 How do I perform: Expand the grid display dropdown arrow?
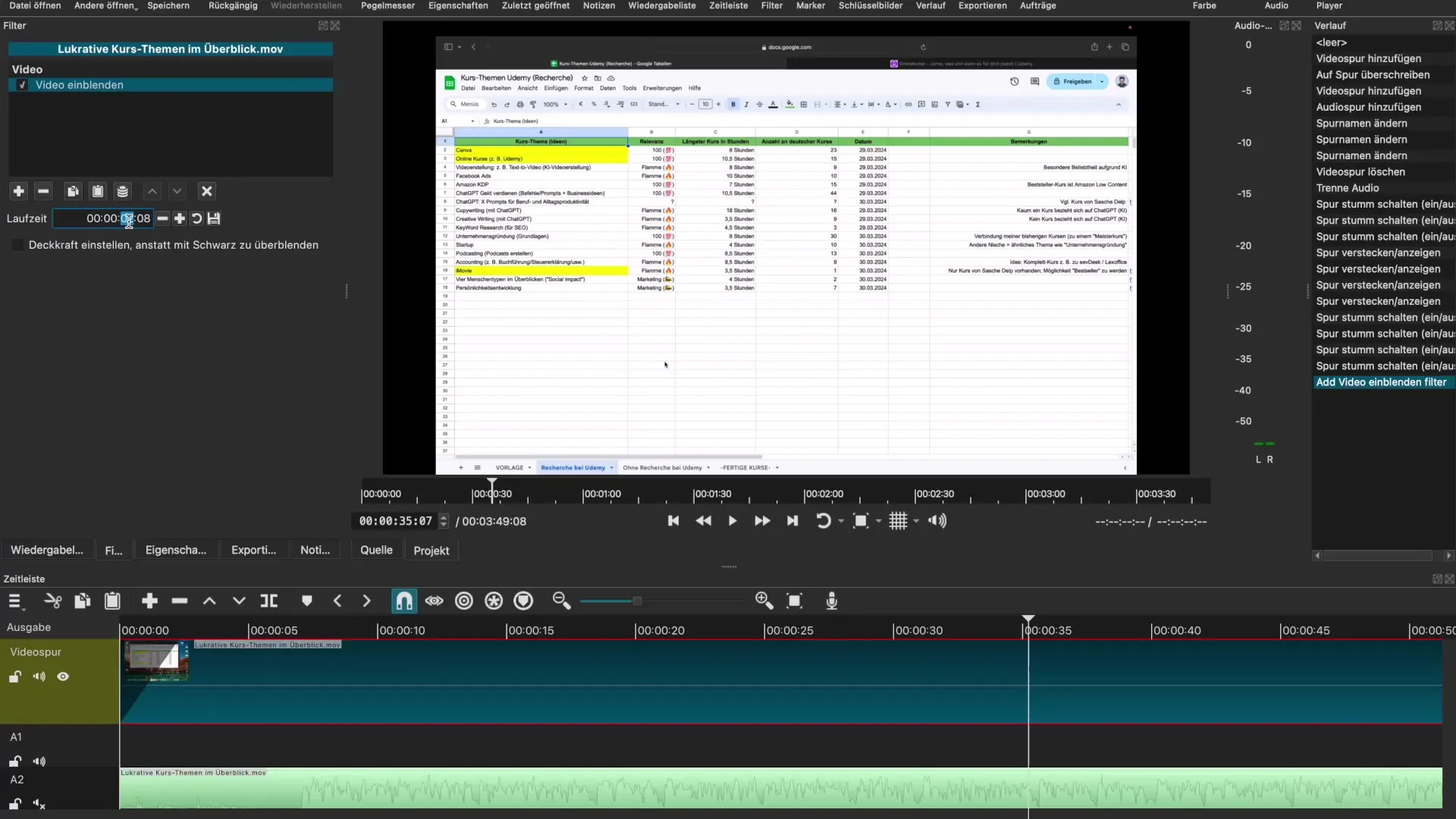[x=916, y=521]
